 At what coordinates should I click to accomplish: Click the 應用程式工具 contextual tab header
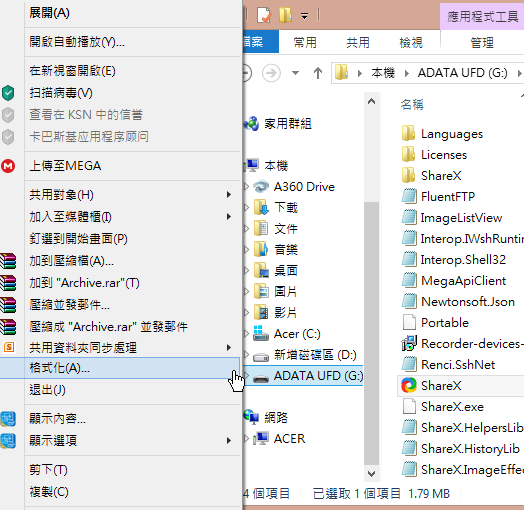pyautogui.click(x=482, y=16)
